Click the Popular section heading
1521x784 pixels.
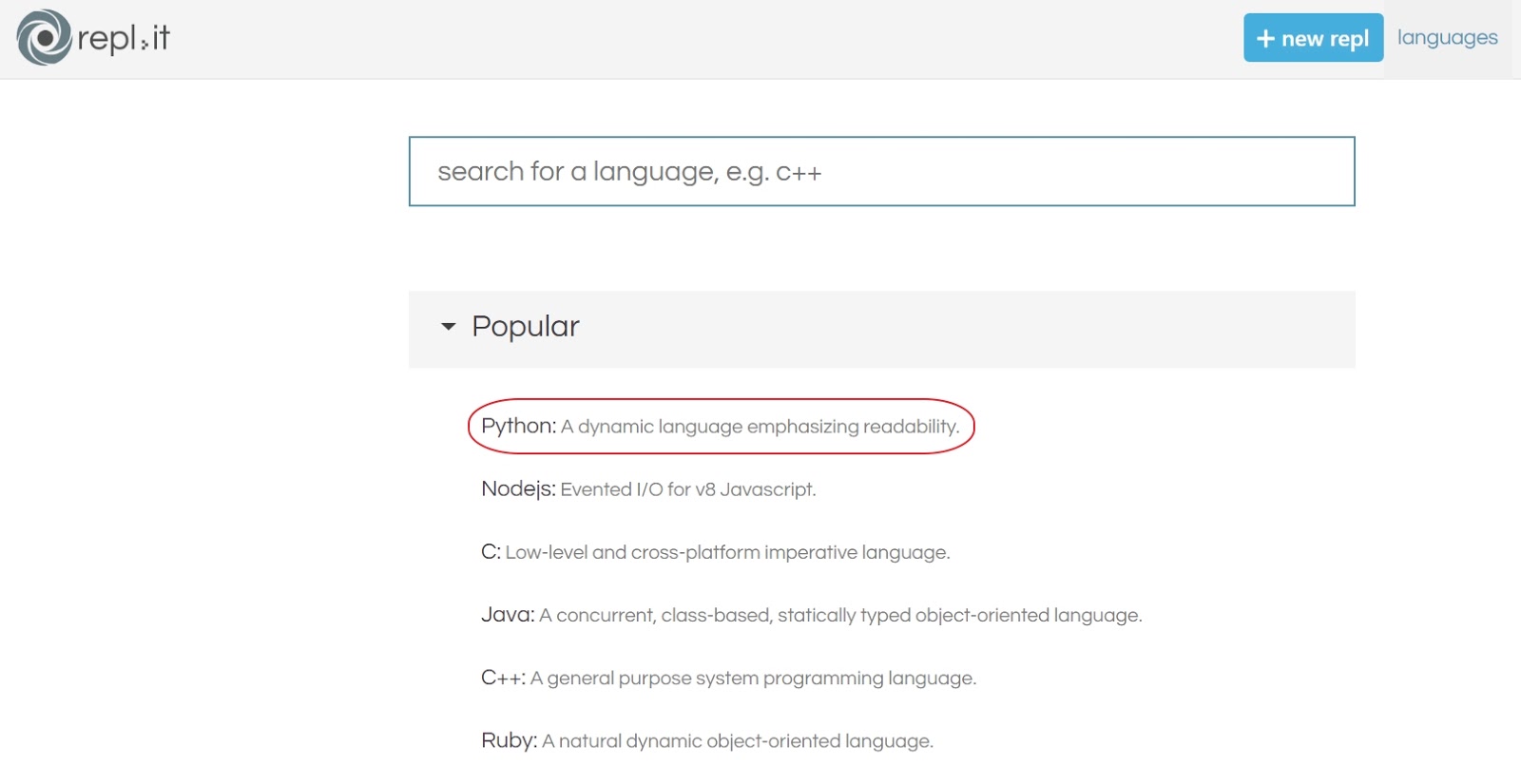526,327
